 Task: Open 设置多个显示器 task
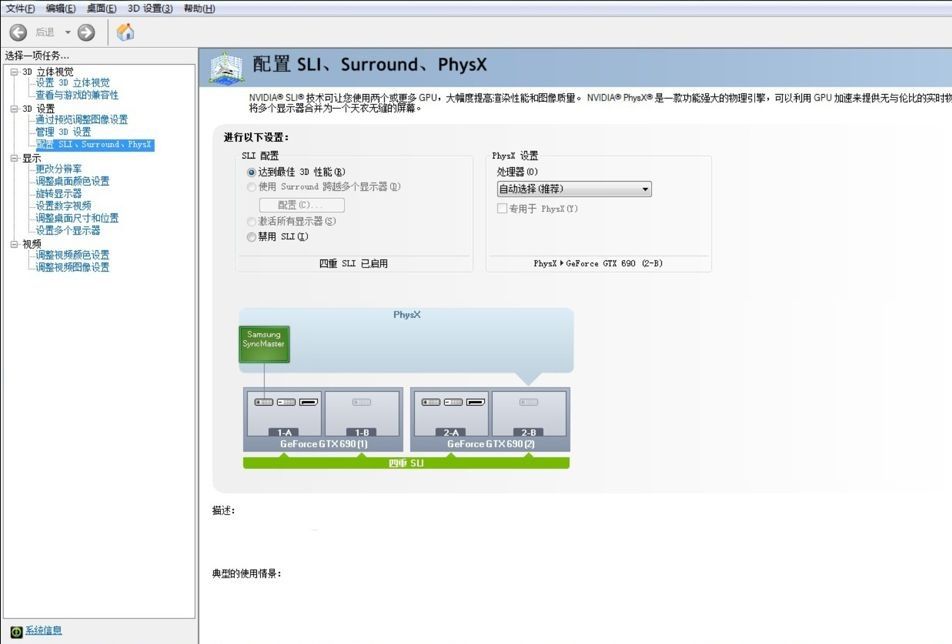click(67, 231)
